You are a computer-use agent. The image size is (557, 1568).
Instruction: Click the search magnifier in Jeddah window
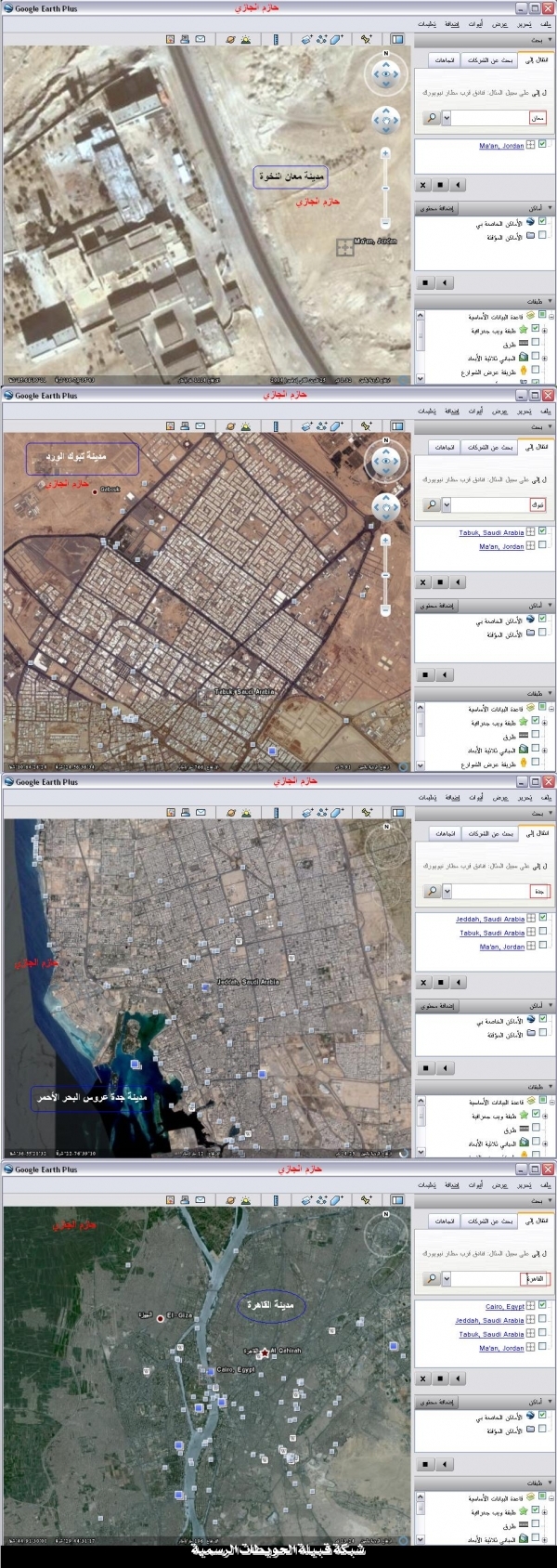point(432,891)
